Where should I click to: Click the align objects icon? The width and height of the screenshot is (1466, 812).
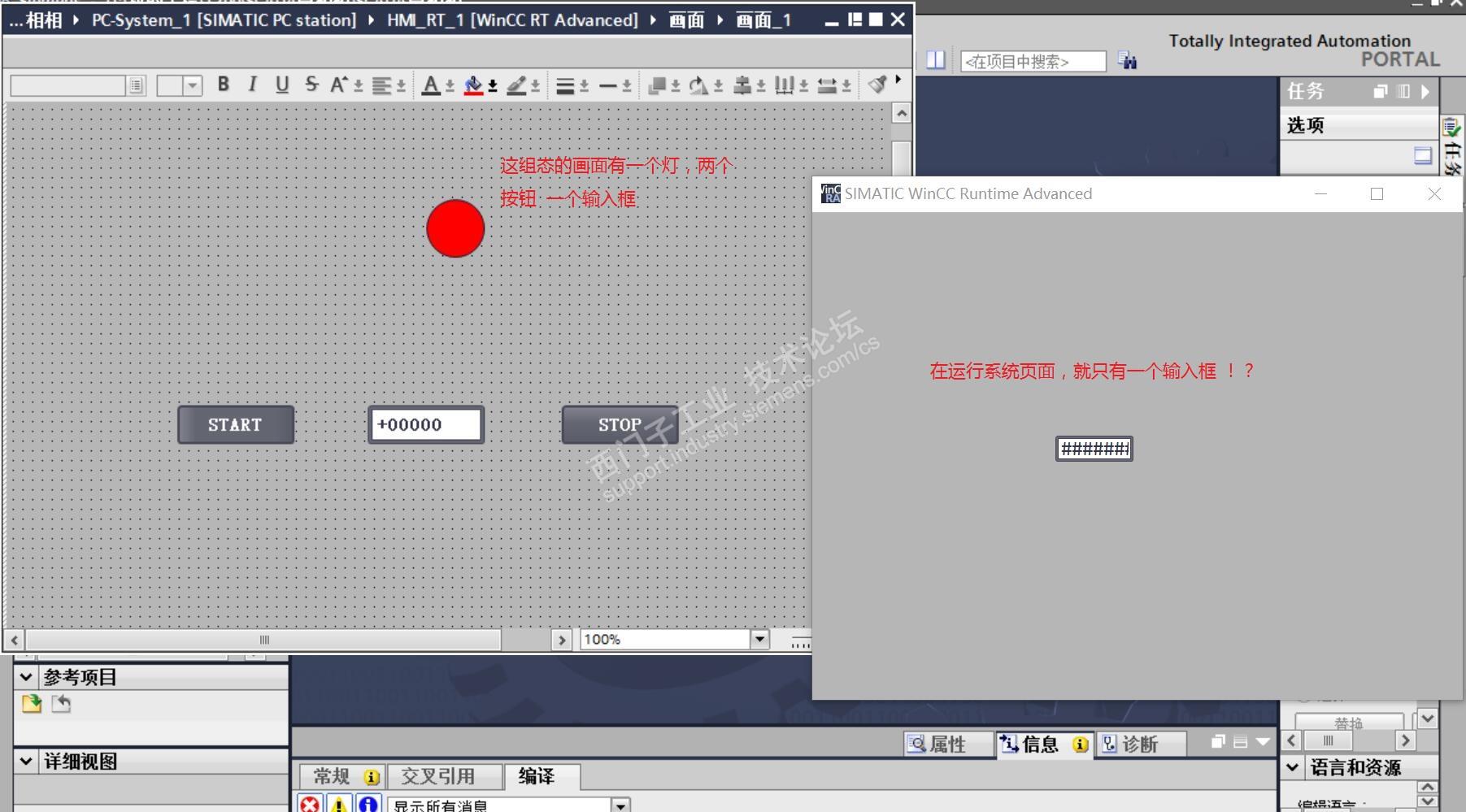point(742,85)
